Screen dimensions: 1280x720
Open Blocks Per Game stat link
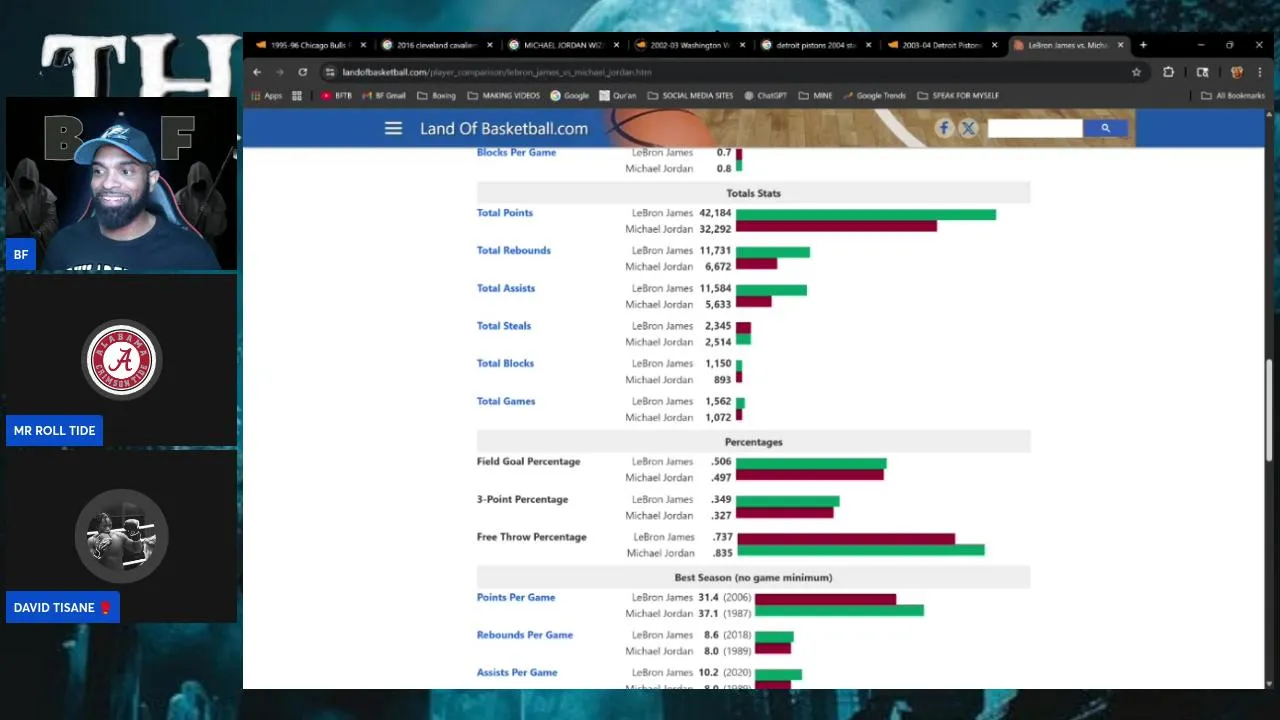pyautogui.click(x=516, y=152)
